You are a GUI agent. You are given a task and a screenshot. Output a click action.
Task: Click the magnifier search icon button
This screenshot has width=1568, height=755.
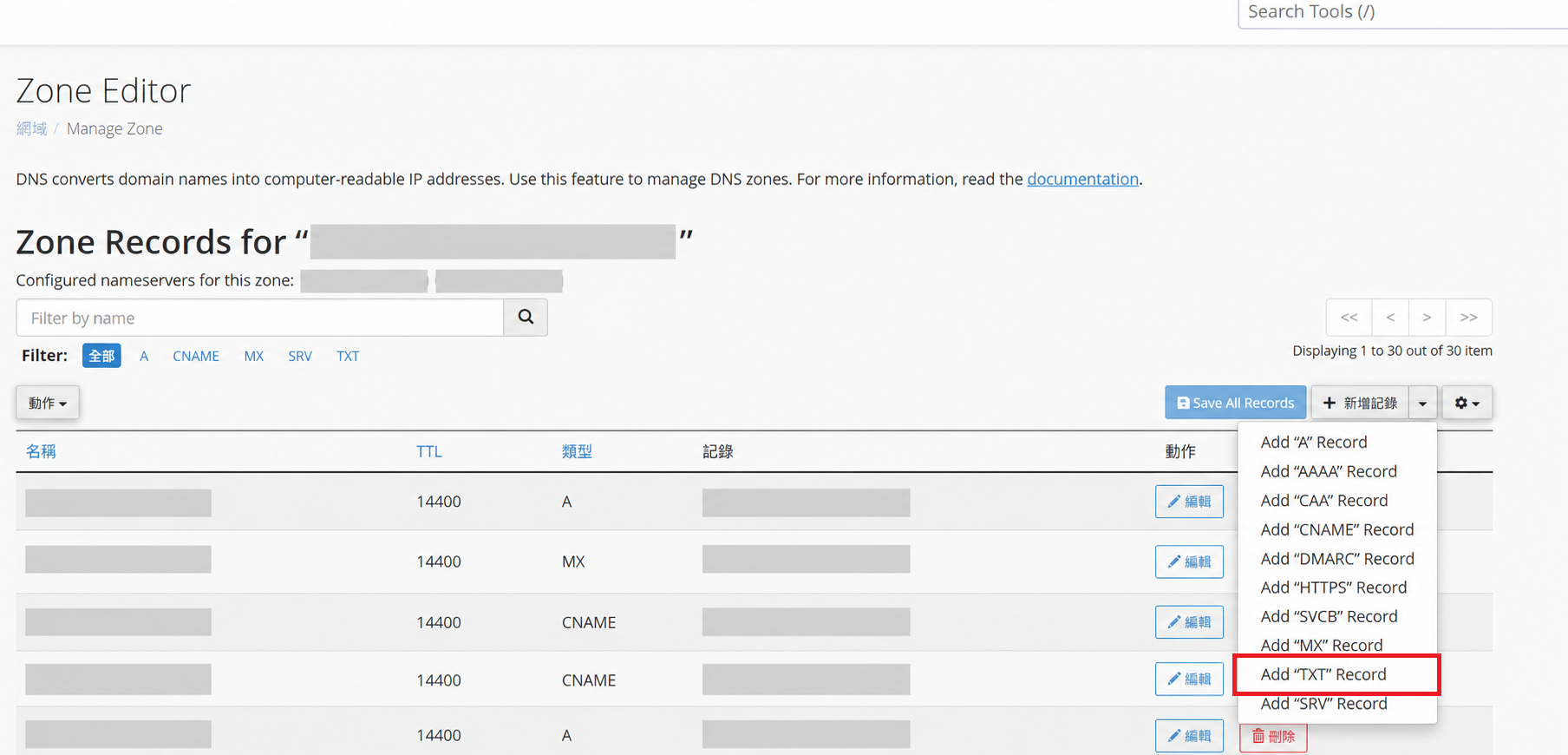click(526, 318)
